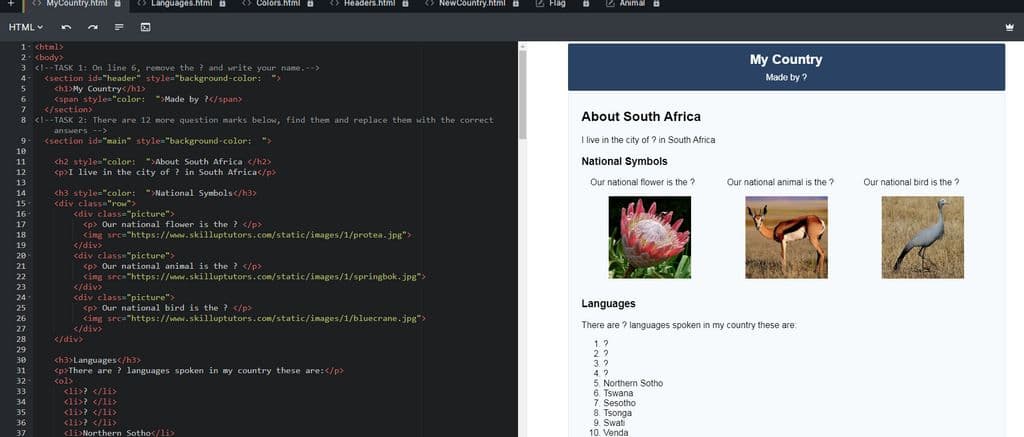
Task: Click the protea flower image in preview
Action: pyautogui.click(x=649, y=237)
